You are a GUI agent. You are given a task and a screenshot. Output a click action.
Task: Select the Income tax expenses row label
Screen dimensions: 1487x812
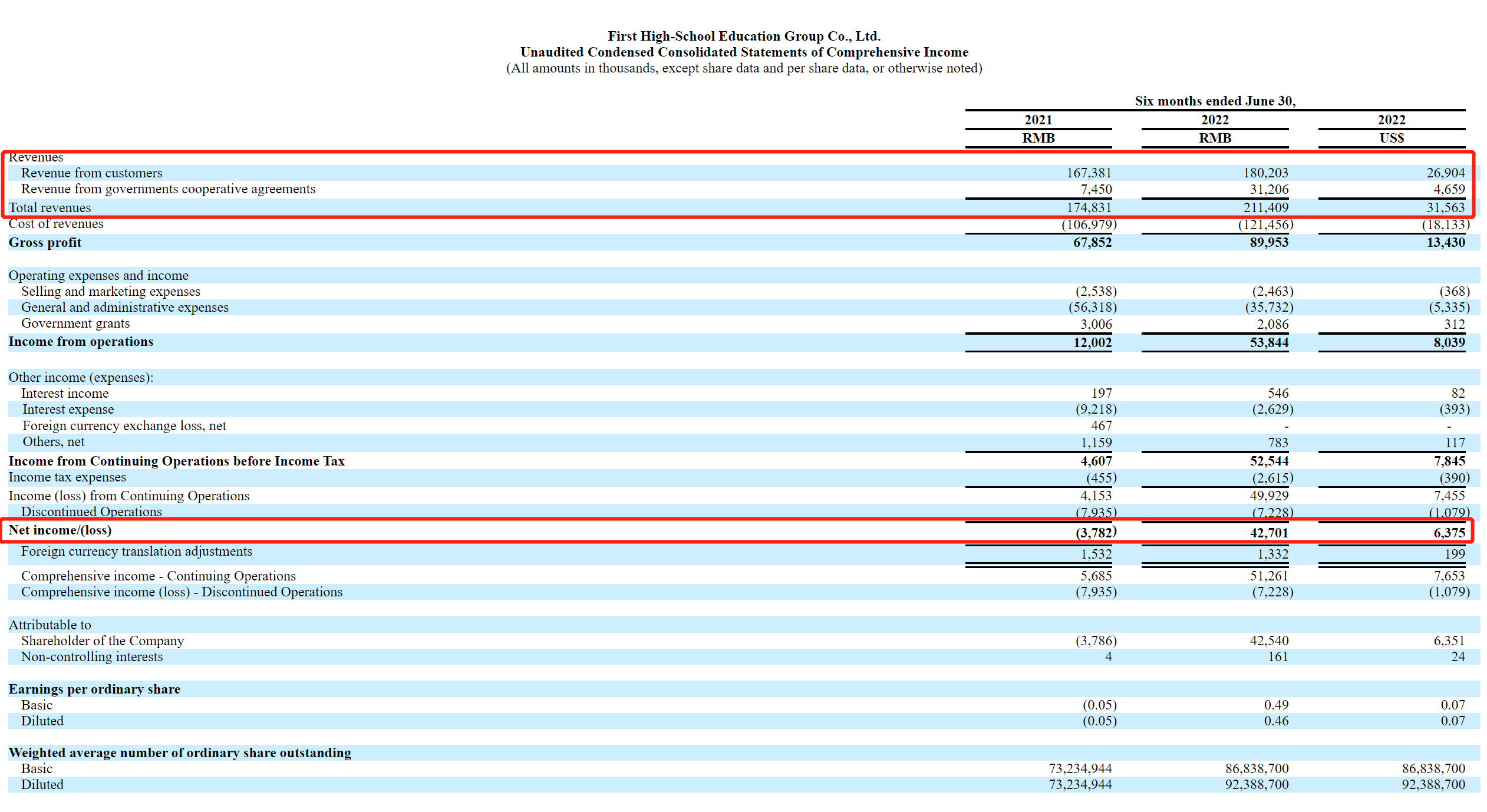tap(67, 477)
